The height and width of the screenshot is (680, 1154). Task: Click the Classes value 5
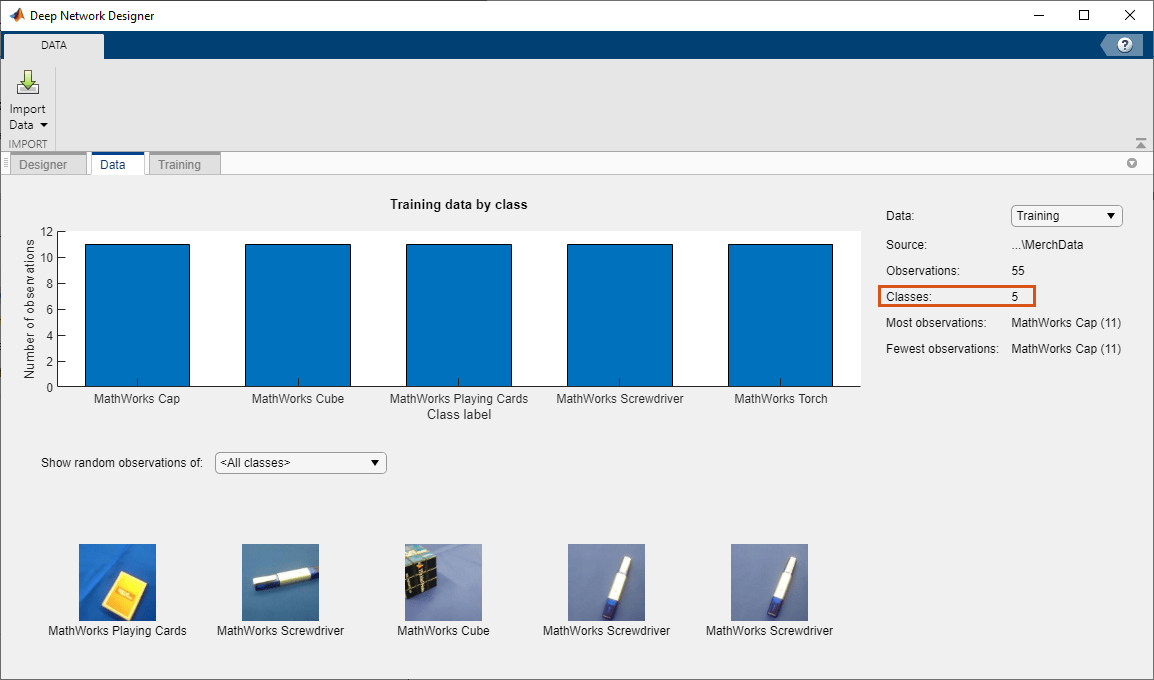click(x=1015, y=297)
